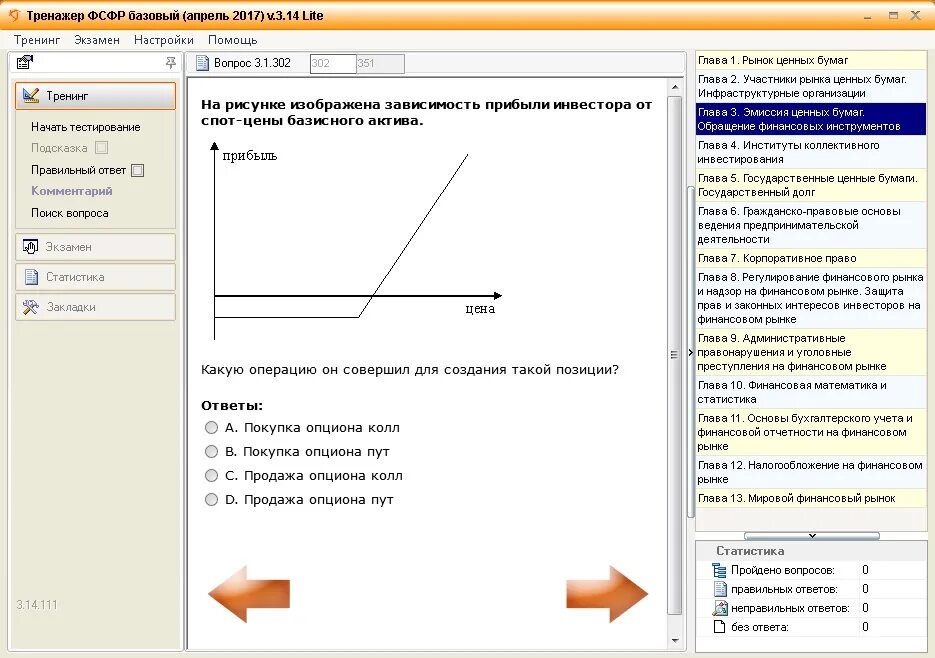Click the Экзамен panel icon
The image size is (935, 658).
coord(30,246)
